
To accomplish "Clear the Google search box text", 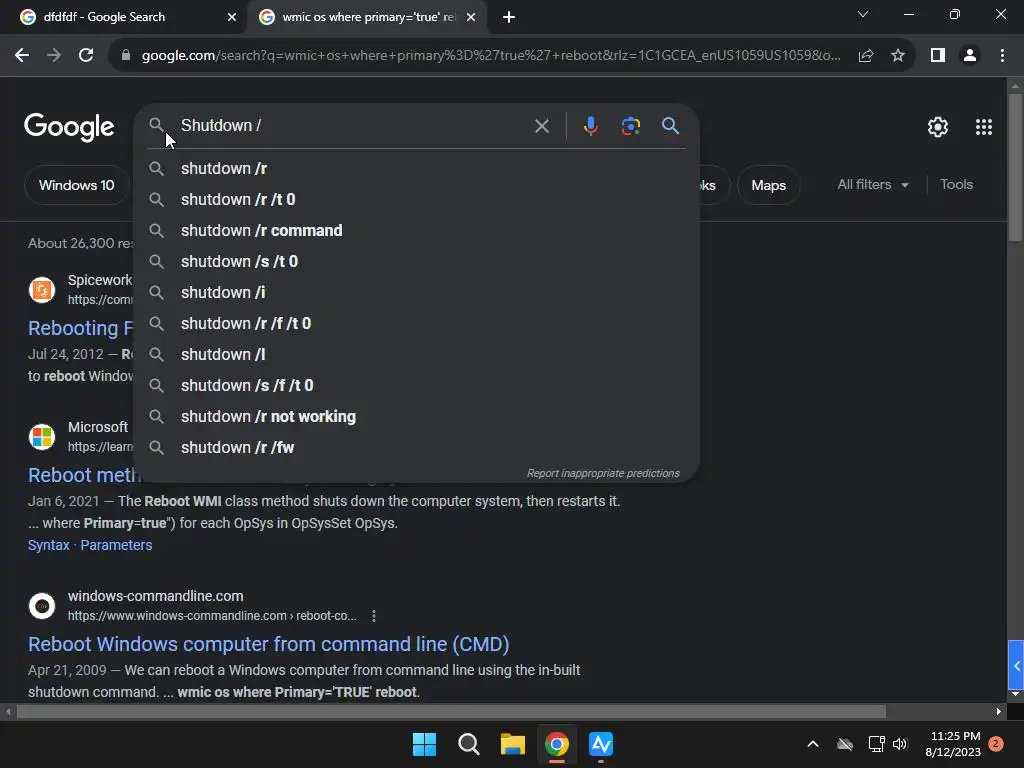I will click(x=541, y=125).
